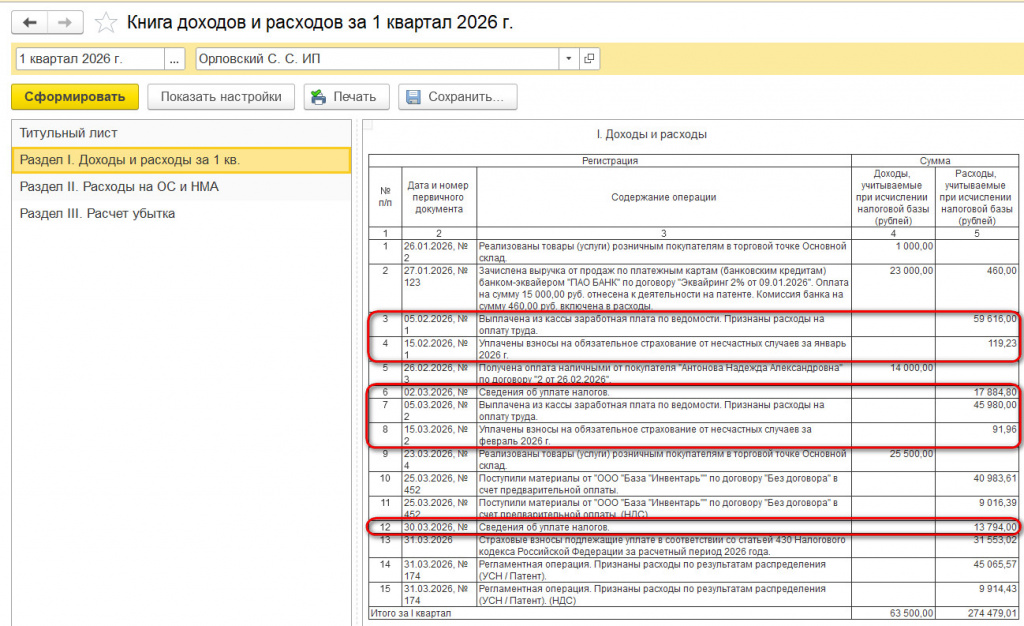Select income cell 14 000,00
This screenshot has width=1024, height=626.
click(893, 373)
